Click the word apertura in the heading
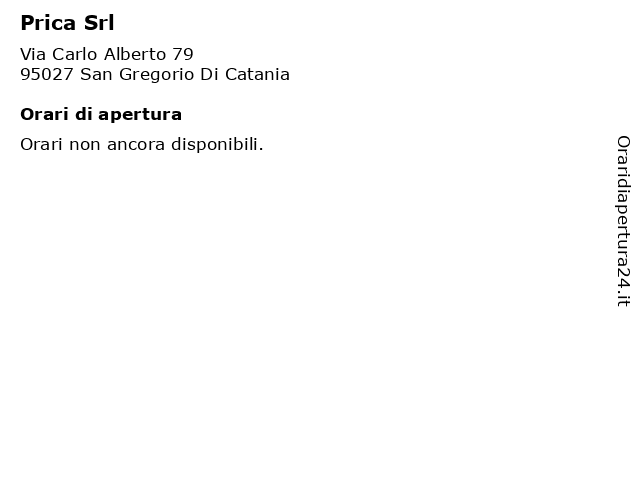Viewport: 640px width, 480px height. (x=140, y=116)
